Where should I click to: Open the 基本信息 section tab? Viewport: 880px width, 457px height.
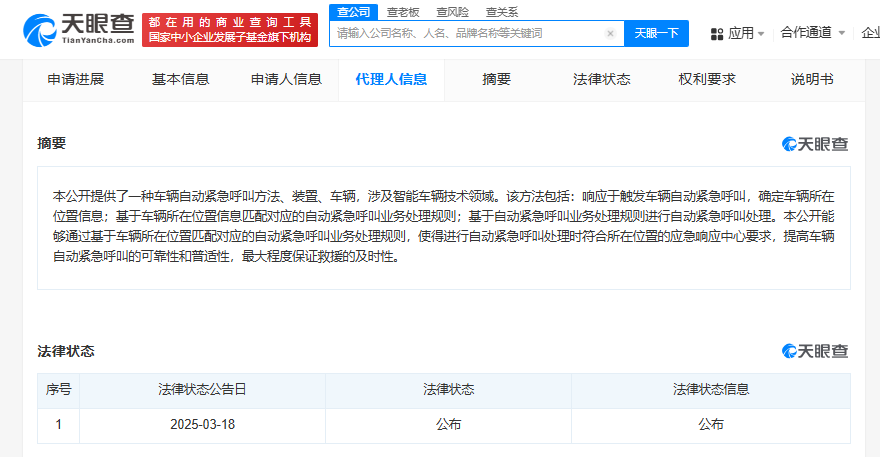(181, 80)
